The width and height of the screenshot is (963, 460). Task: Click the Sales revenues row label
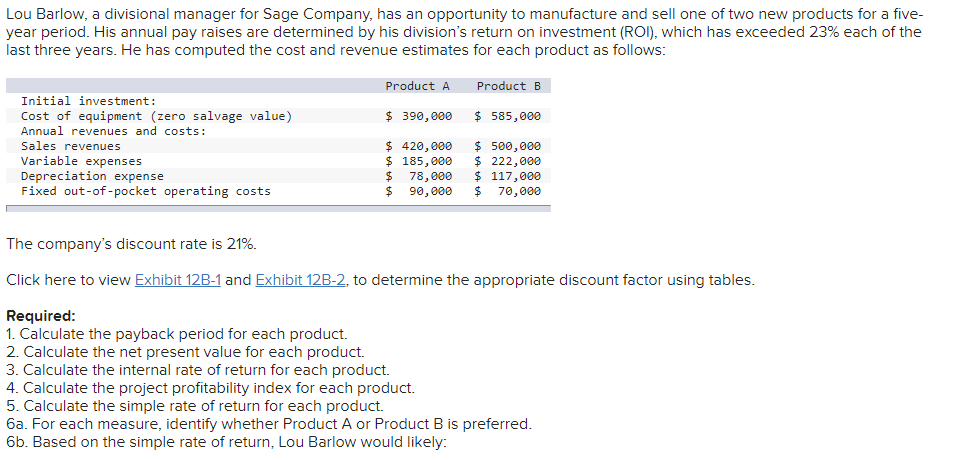click(x=71, y=146)
